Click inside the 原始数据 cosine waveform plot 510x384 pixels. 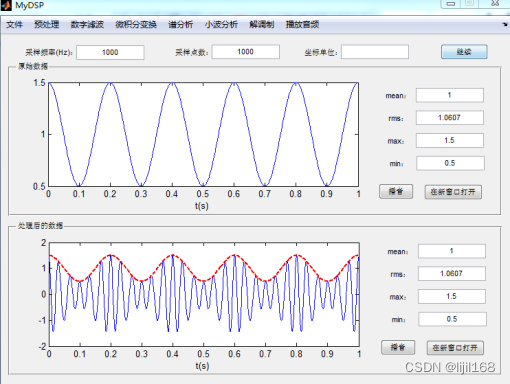(204, 134)
